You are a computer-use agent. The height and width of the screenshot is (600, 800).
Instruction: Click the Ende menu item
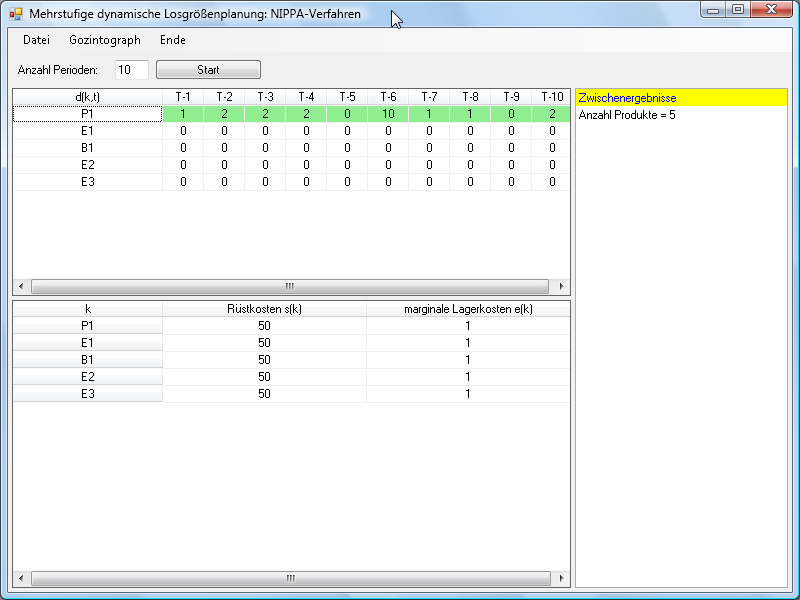pos(172,40)
